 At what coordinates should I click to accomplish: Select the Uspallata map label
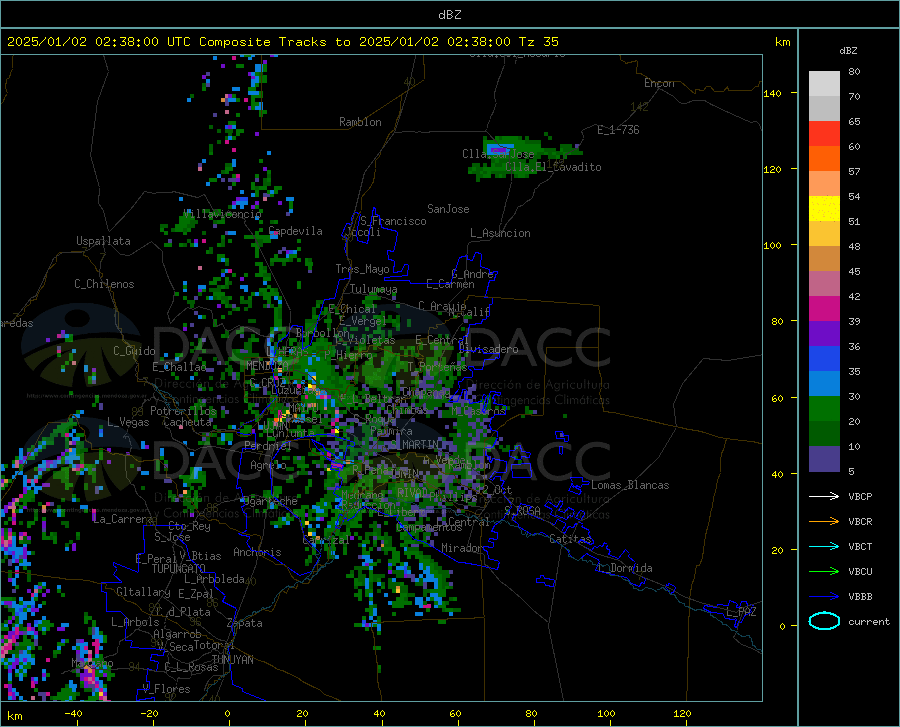point(103,242)
